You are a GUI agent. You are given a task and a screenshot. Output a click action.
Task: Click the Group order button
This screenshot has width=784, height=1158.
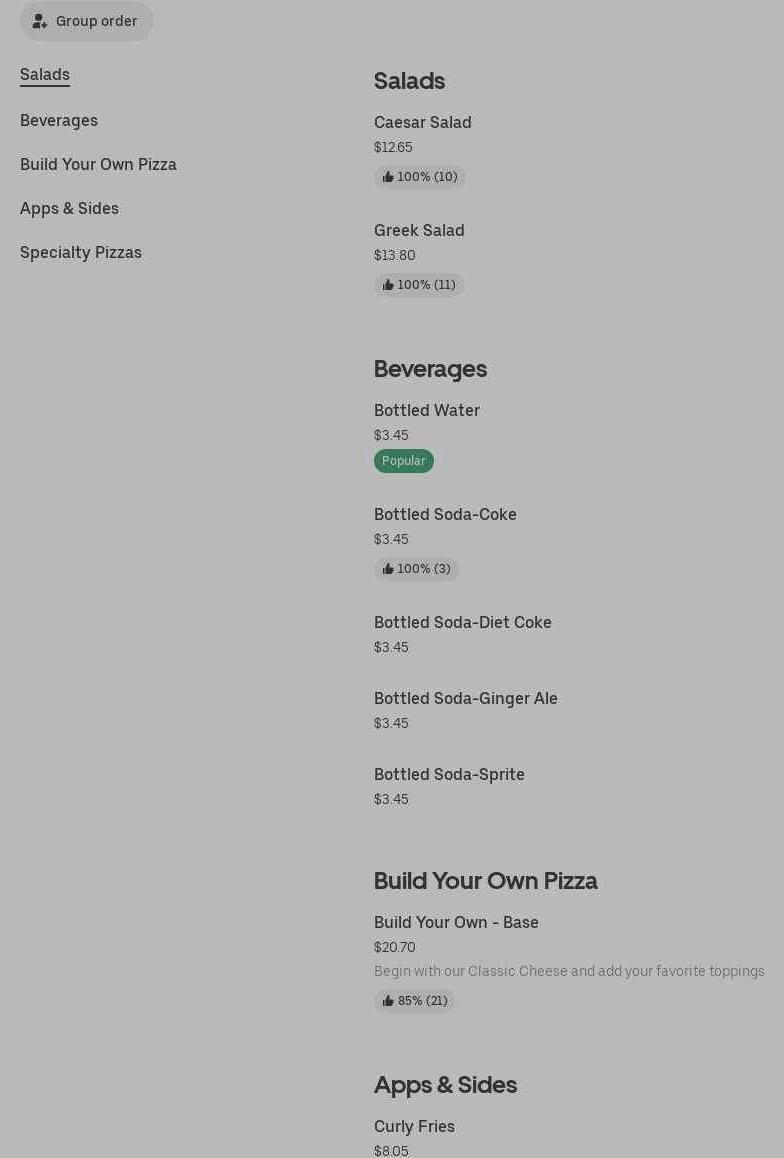87,21
